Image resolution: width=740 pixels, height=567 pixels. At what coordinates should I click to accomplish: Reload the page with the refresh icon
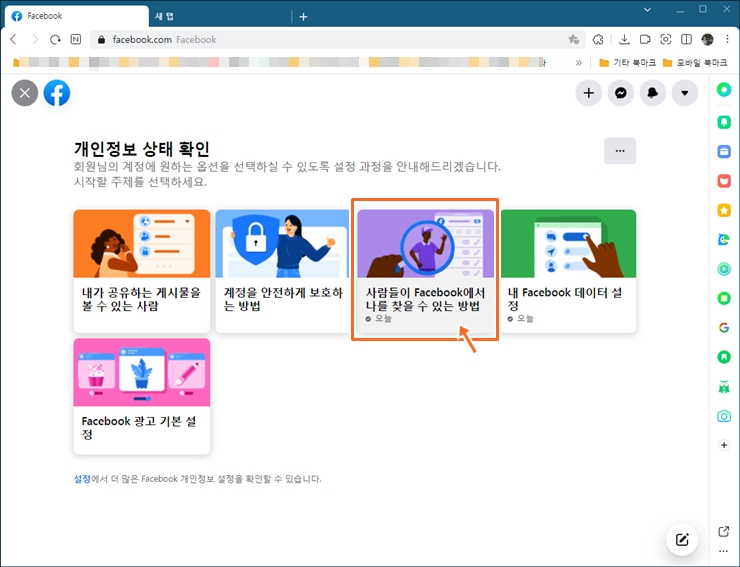tap(55, 40)
